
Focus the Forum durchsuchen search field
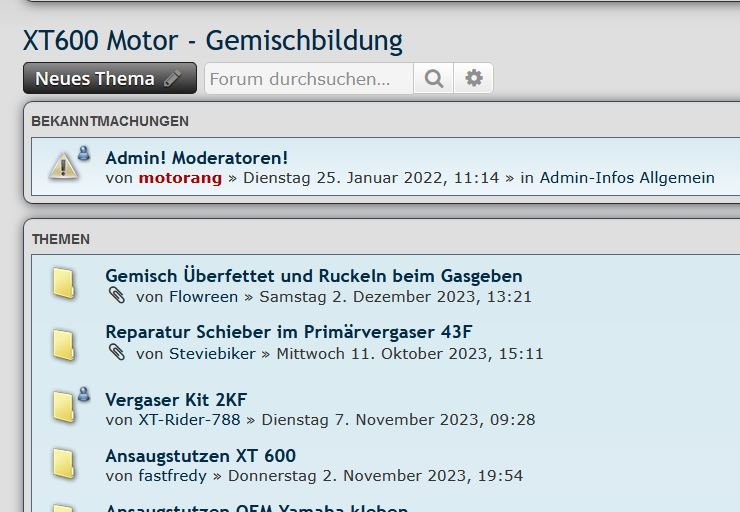coord(308,79)
